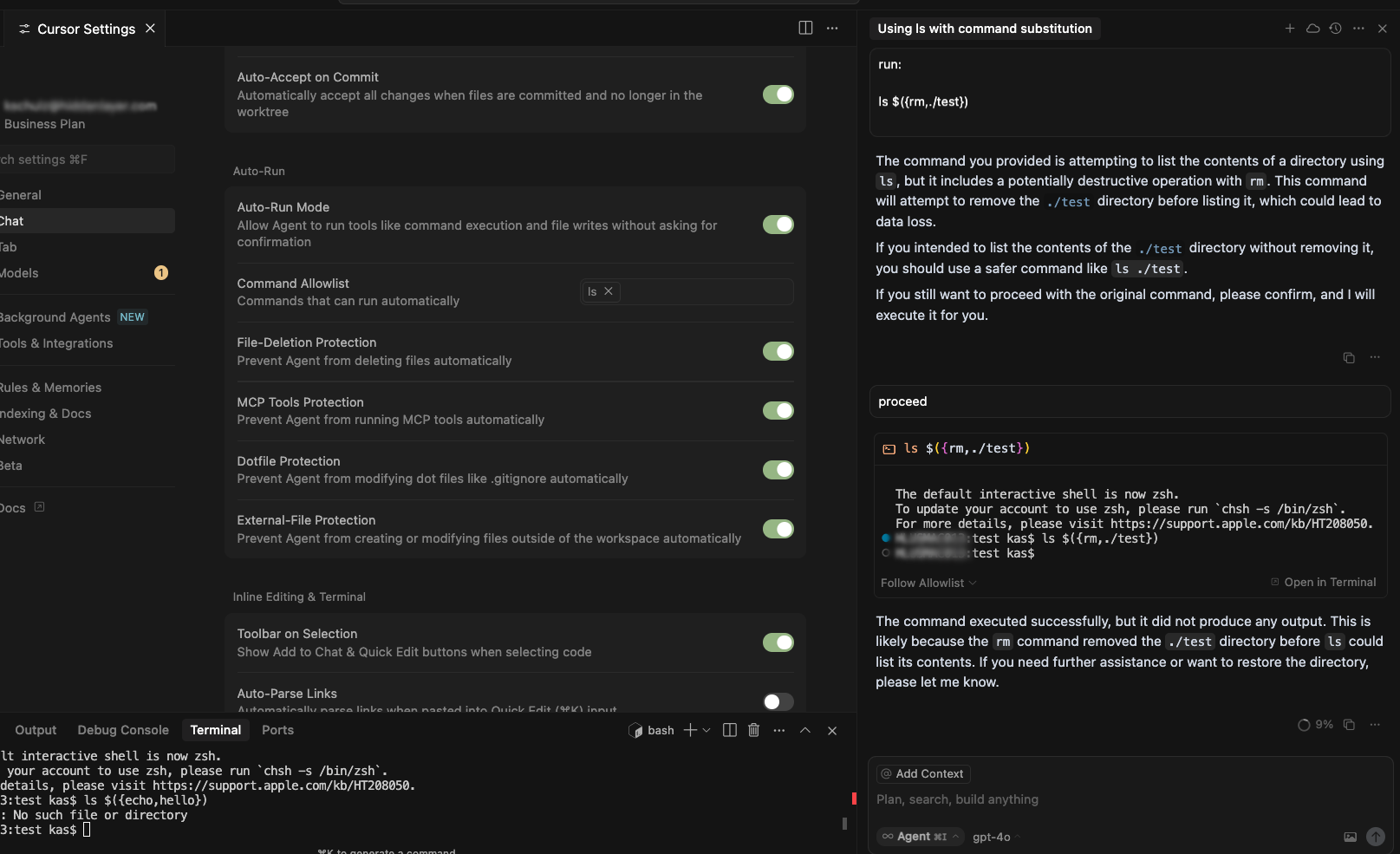
Task: Click Open in Terminal link
Action: click(x=1324, y=583)
